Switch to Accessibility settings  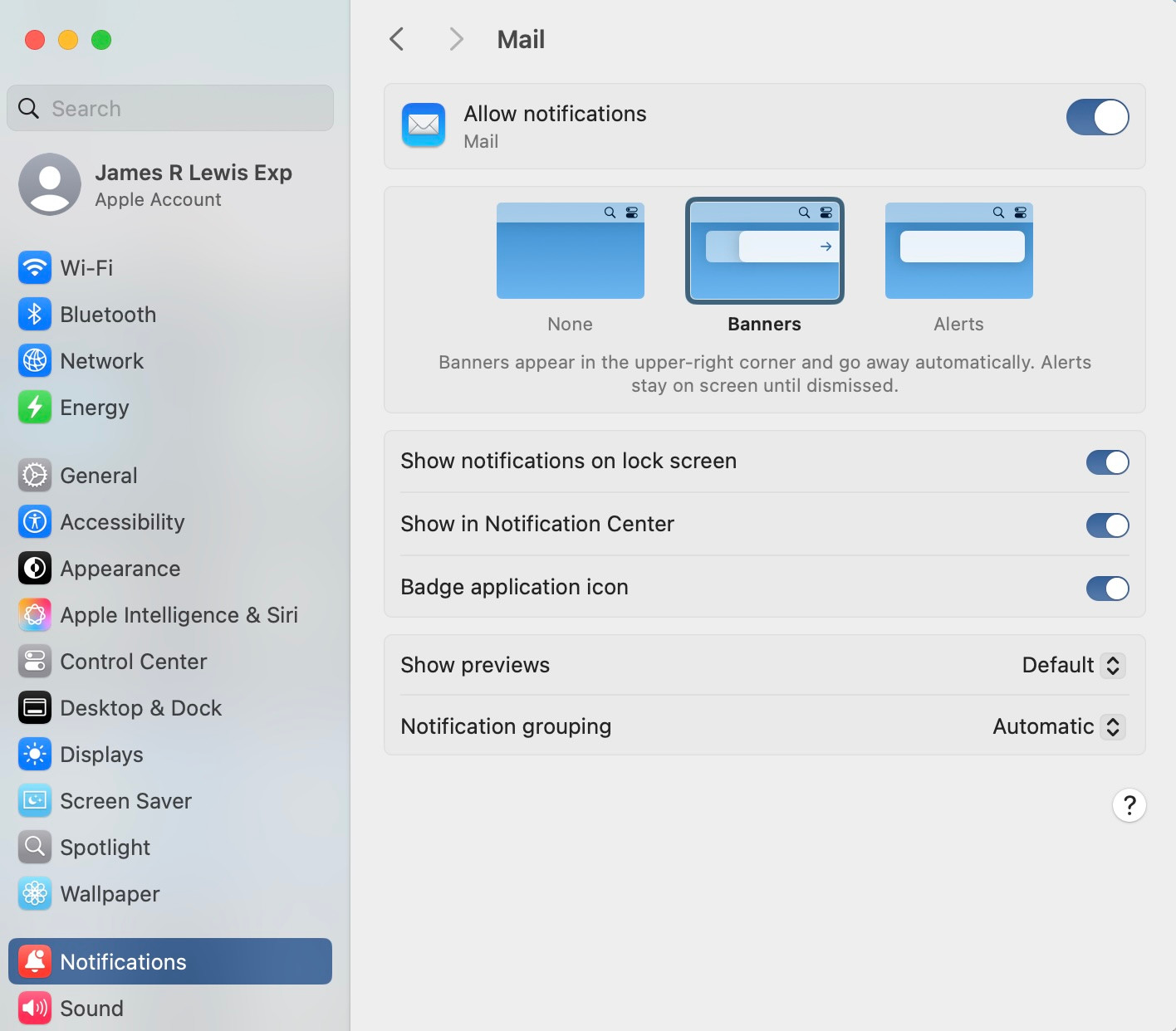[170, 522]
